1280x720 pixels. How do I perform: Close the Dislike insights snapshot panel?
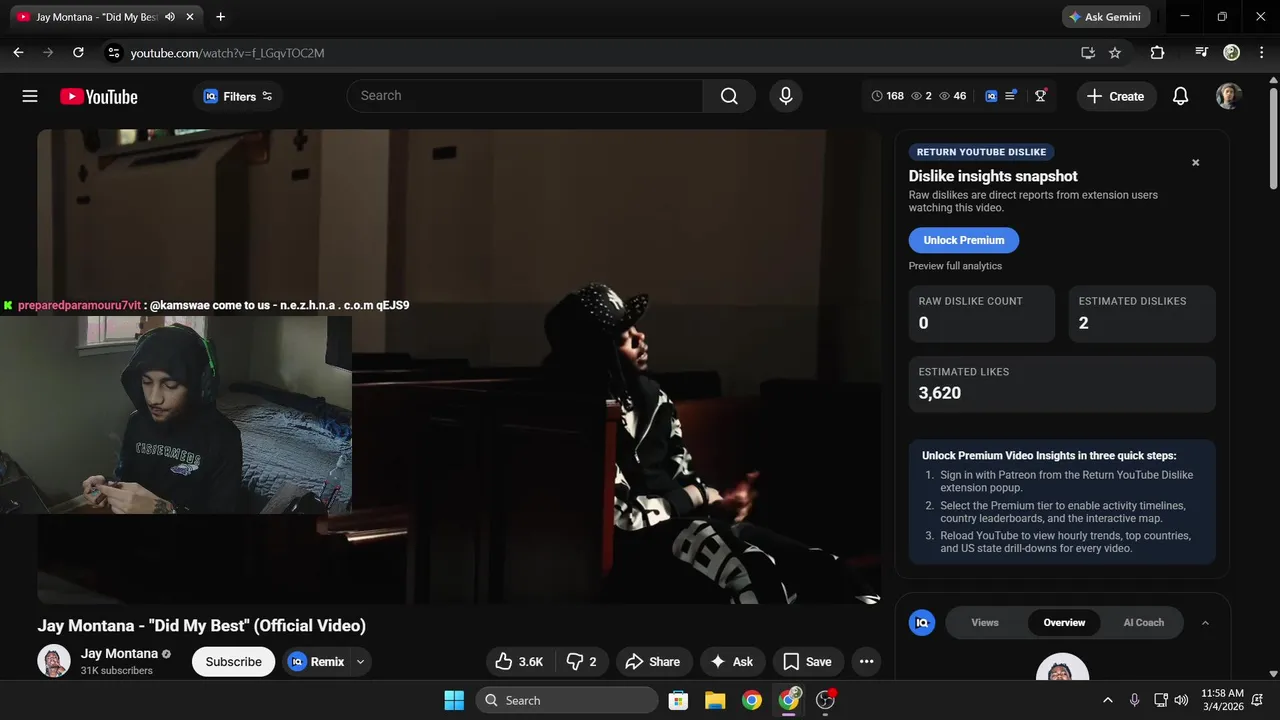tap(1195, 162)
